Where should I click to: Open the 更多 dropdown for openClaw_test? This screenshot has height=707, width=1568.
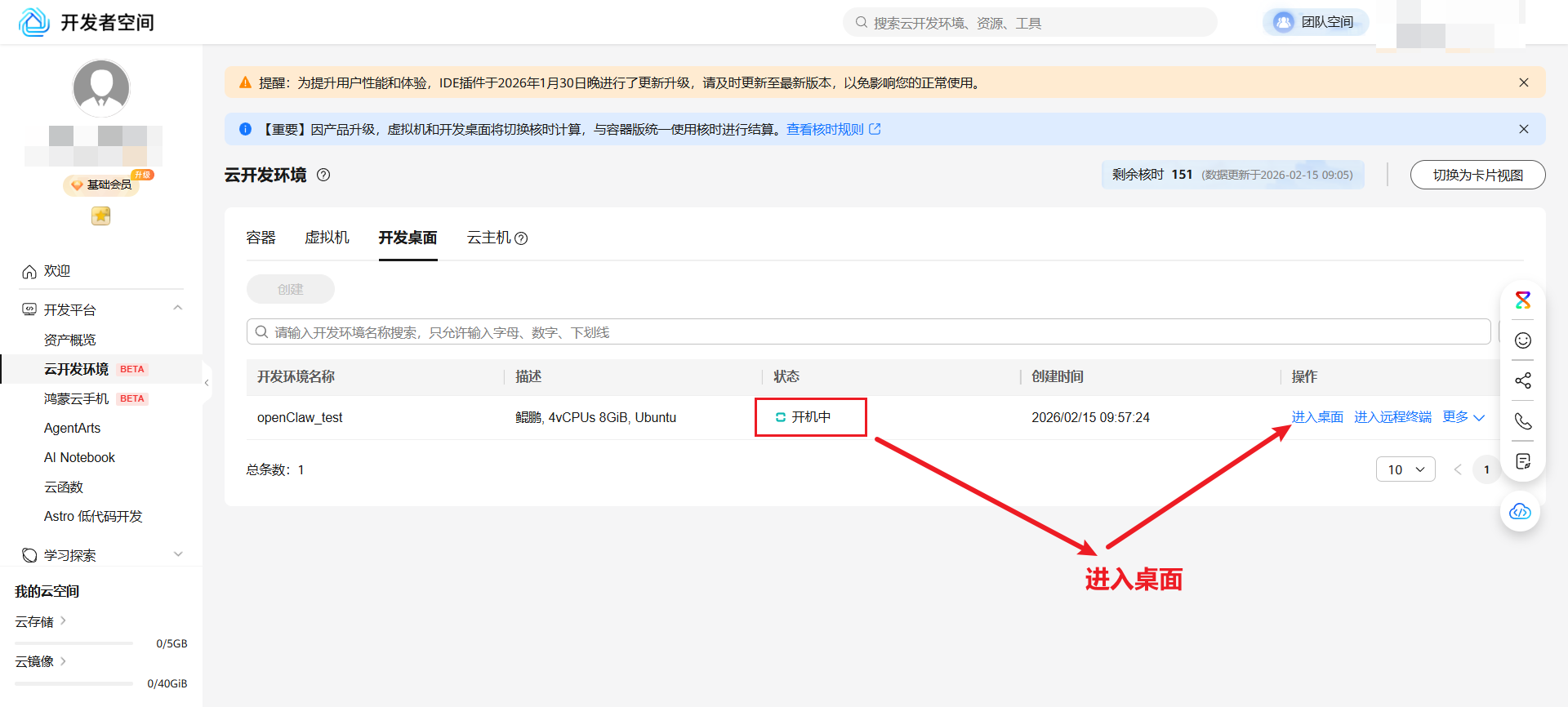pyautogui.click(x=1463, y=417)
